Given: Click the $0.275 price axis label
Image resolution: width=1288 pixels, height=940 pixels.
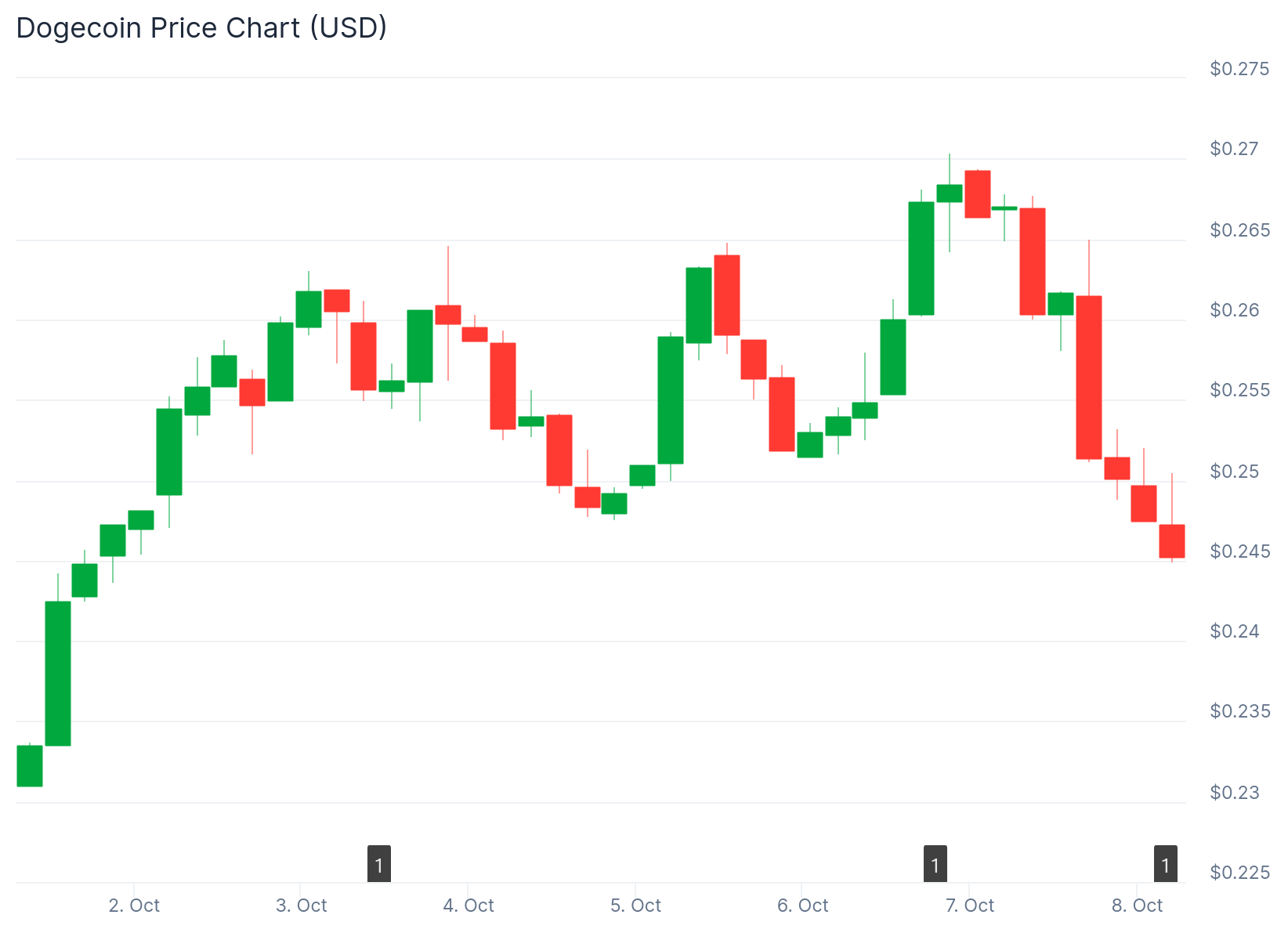Looking at the screenshot, I should pos(1239,69).
